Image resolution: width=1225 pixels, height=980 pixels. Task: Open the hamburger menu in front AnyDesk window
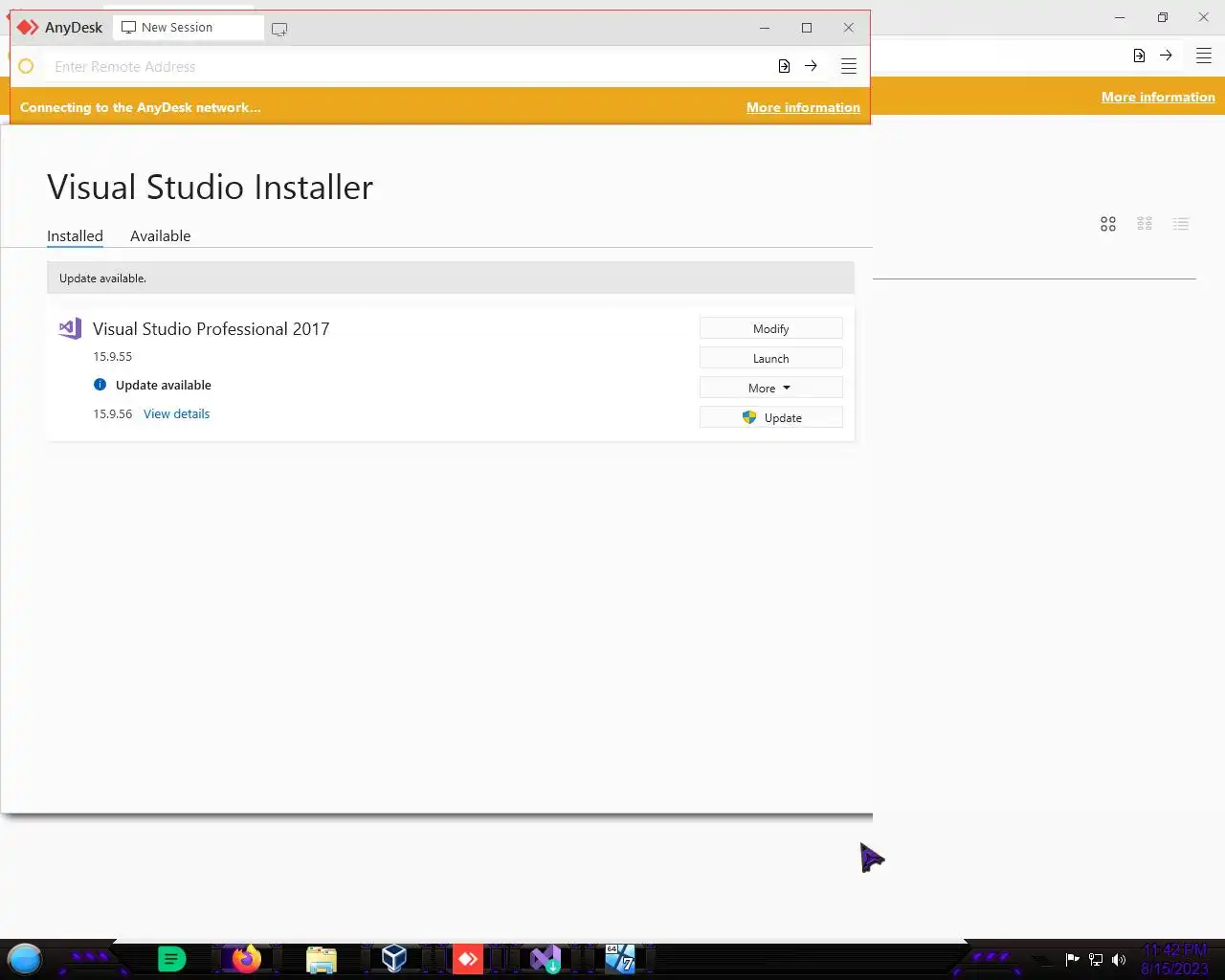click(x=848, y=66)
